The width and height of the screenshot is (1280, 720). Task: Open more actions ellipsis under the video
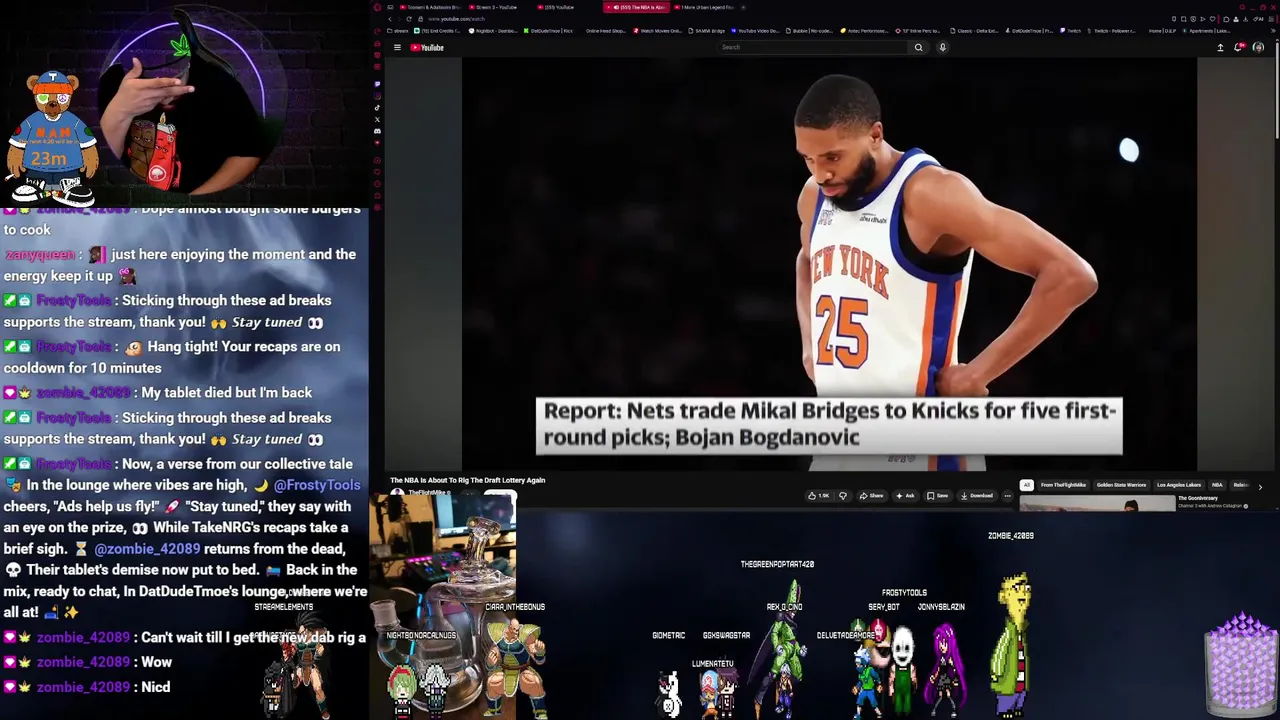click(x=1007, y=496)
